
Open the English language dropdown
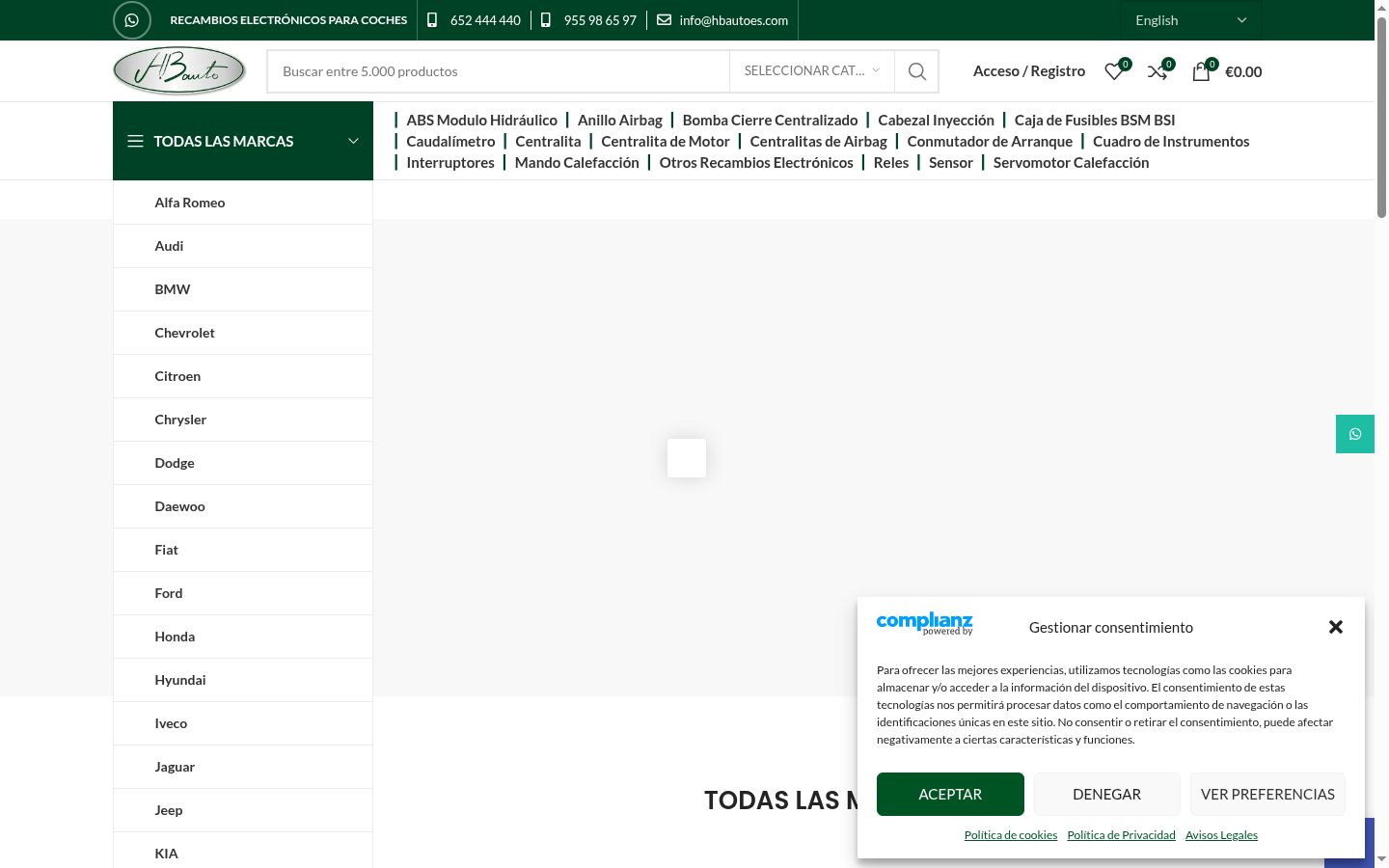1191,20
